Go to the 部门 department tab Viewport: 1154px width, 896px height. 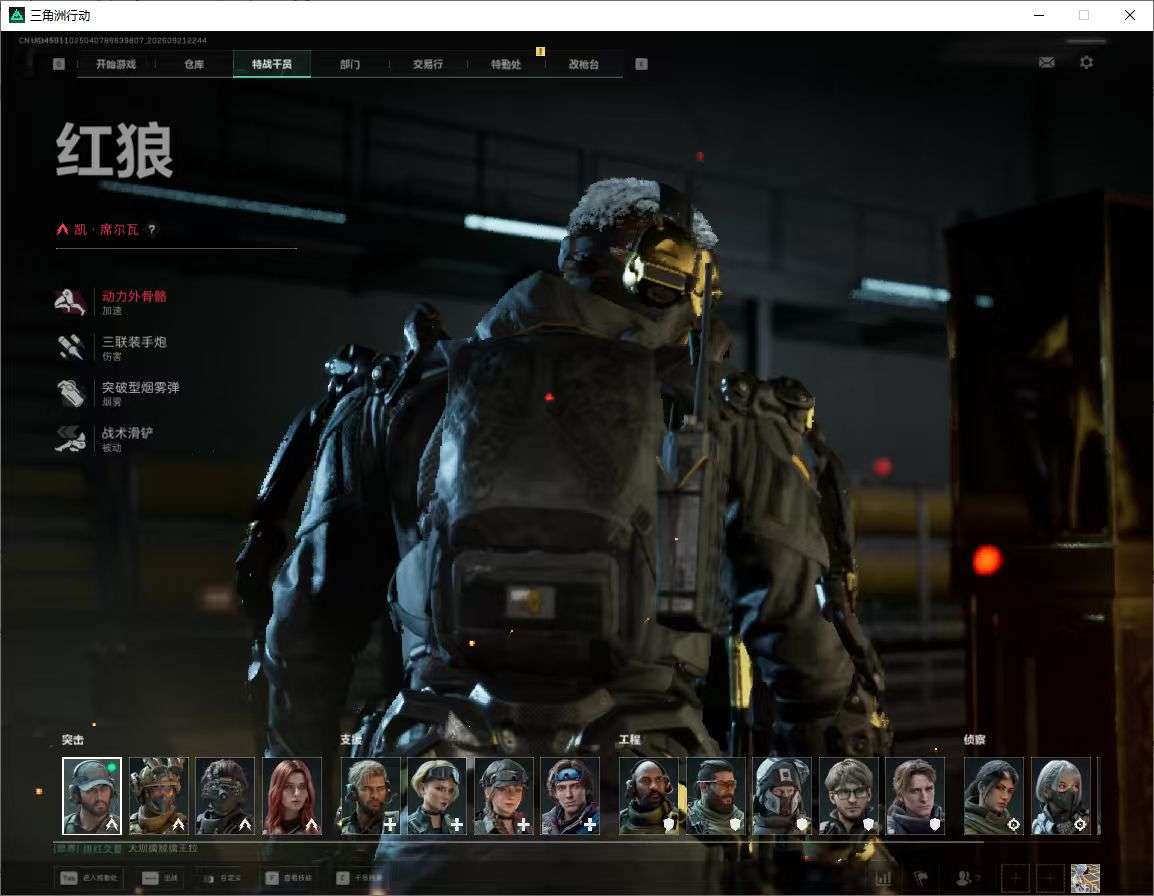pos(350,64)
